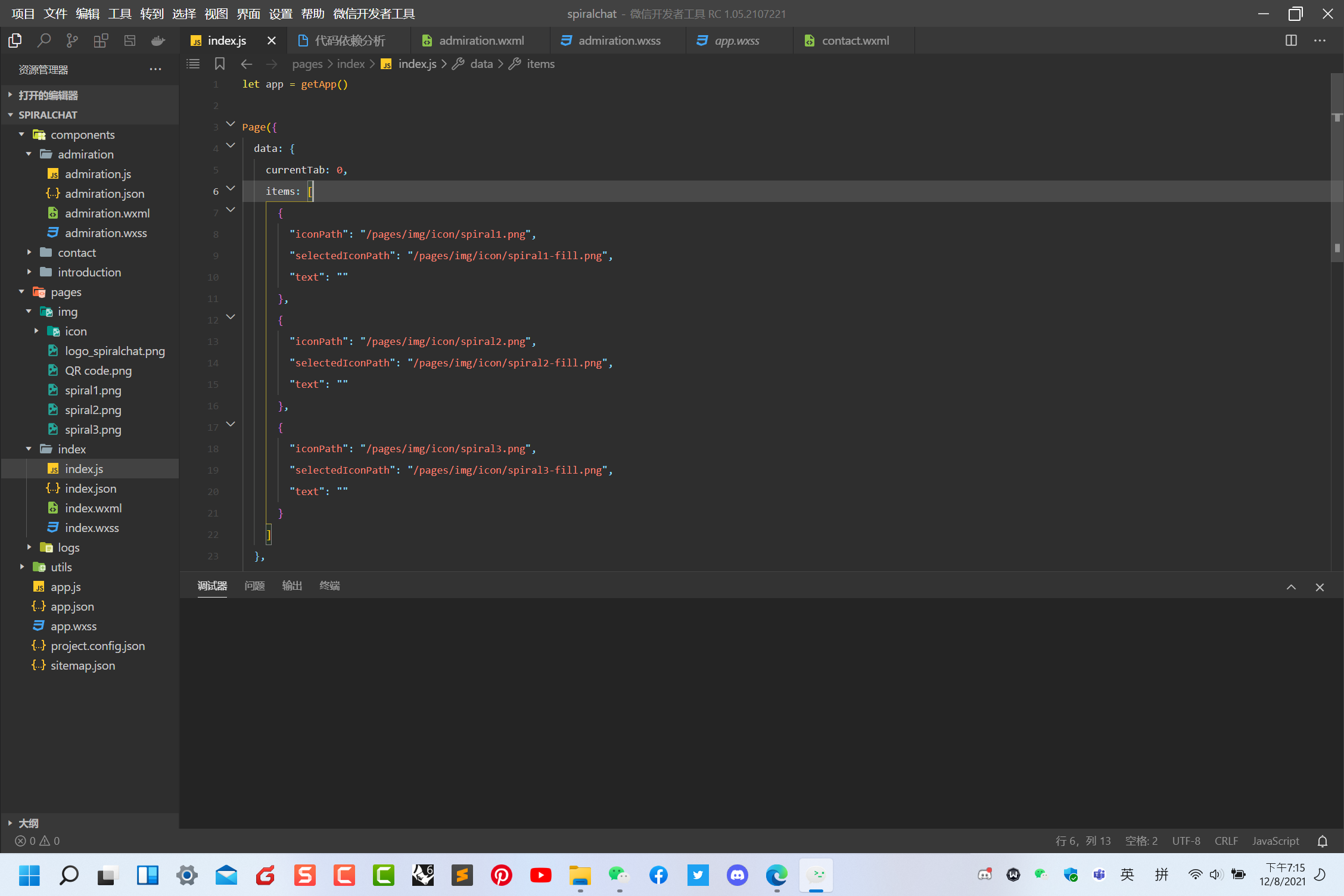Switch to the admiration.wxml tab

click(481, 41)
